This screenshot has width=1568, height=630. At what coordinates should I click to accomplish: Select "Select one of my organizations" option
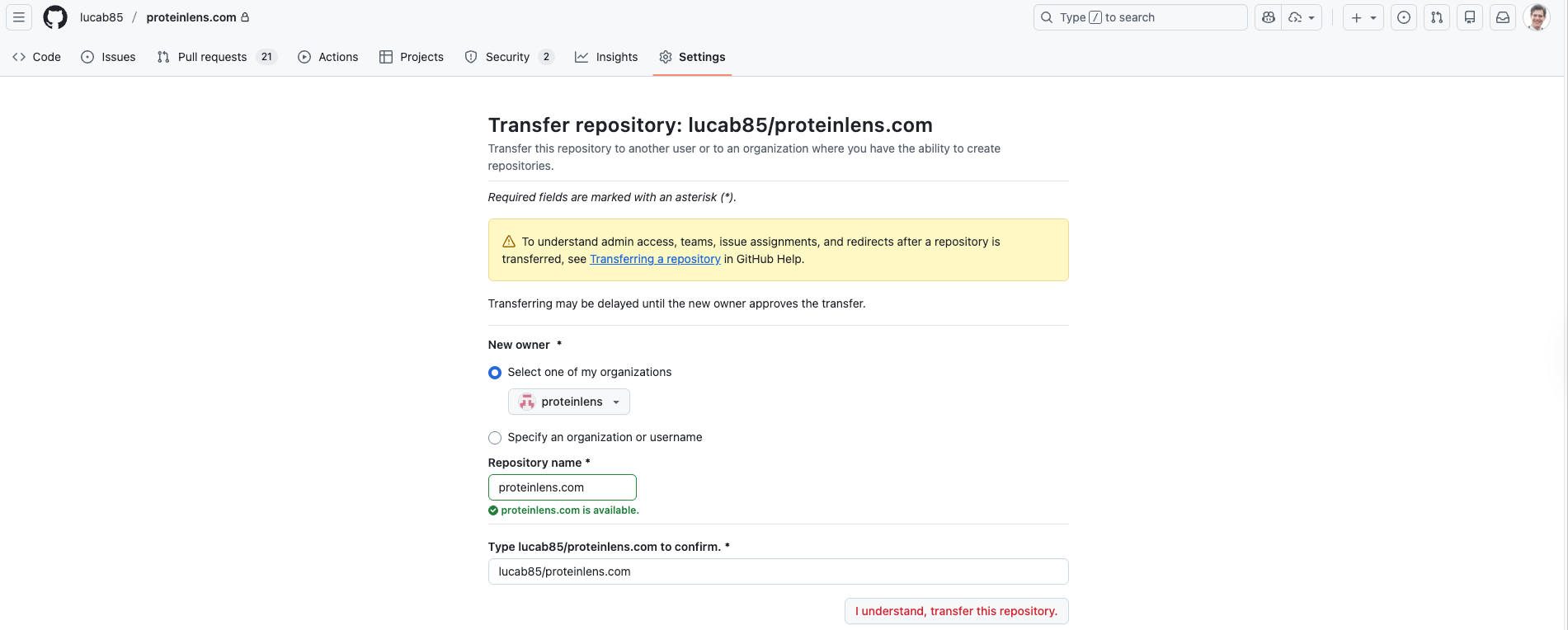pos(494,372)
